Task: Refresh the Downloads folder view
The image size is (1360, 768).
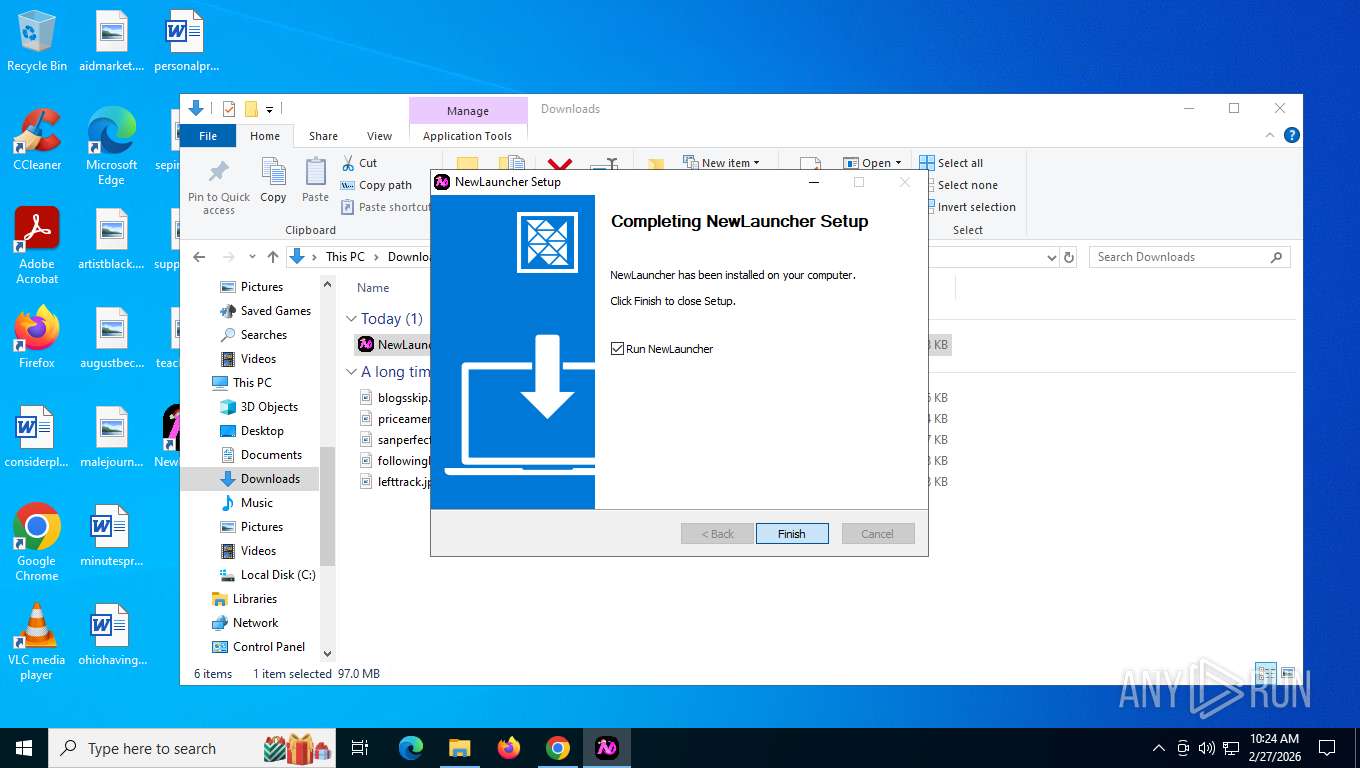Action: [x=1069, y=257]
